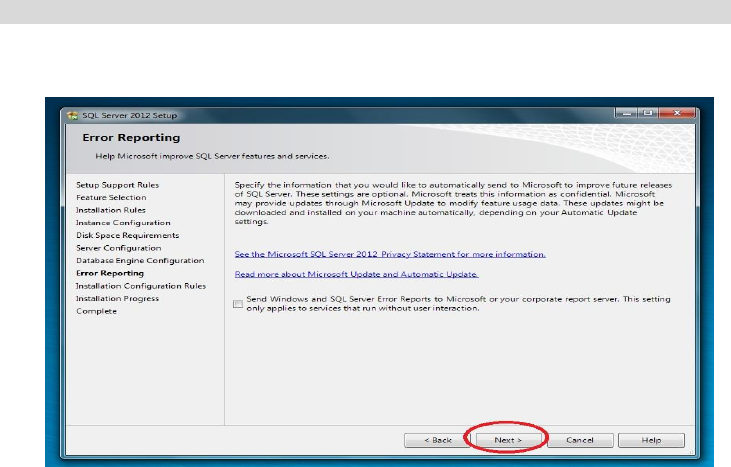
Task: Select the Server Configuration step
Action: tap(118, 248)
